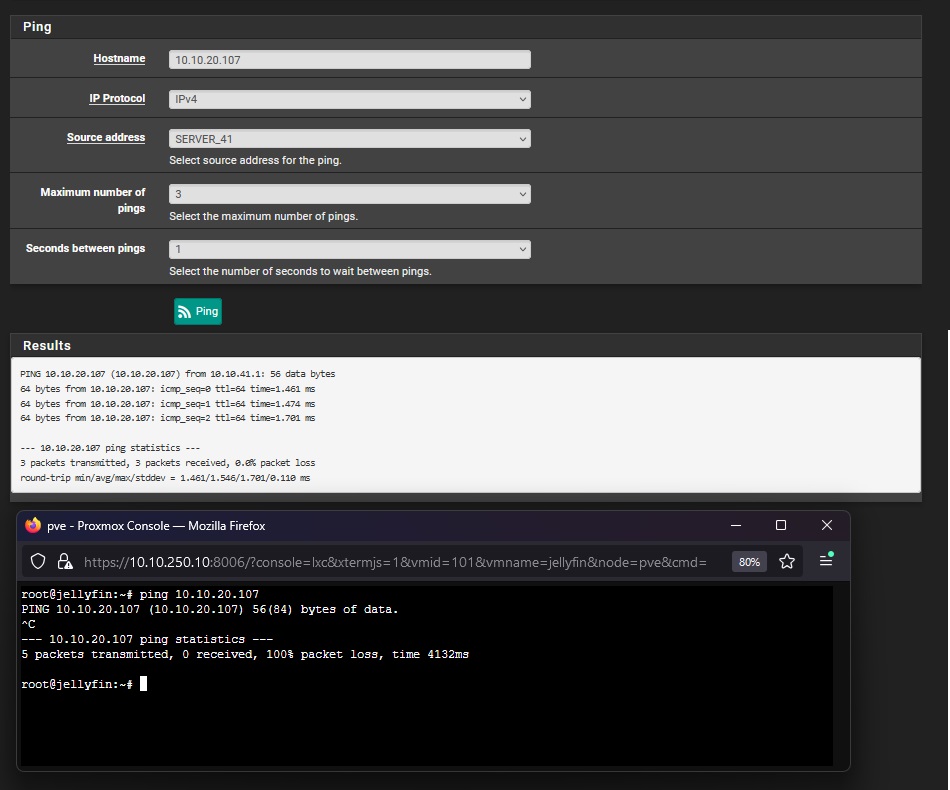Click the Firefox logo in title bar
The width and height of the screenshot is (950, 790).
33,526
